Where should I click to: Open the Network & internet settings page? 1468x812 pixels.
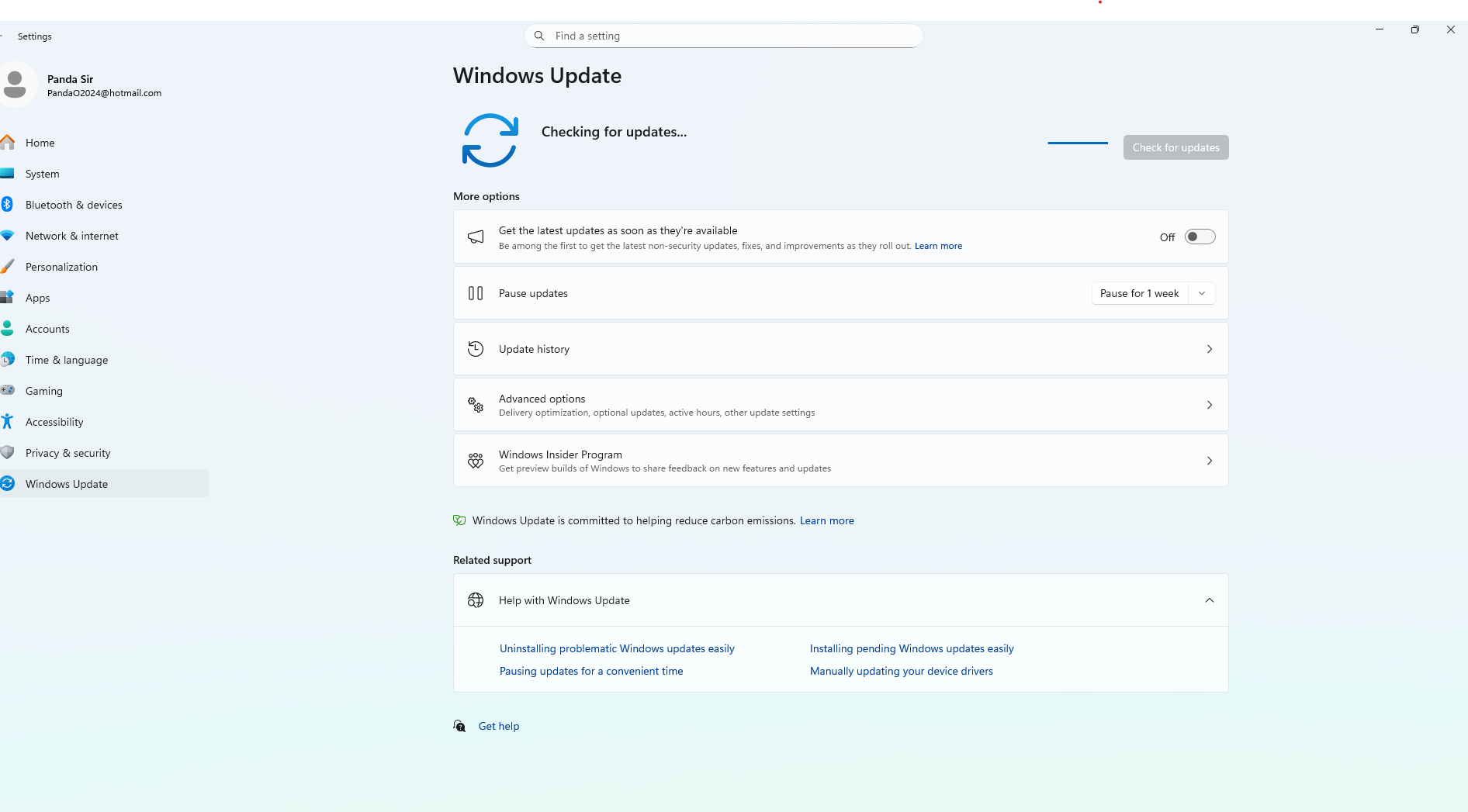click(x=72, y=236)
